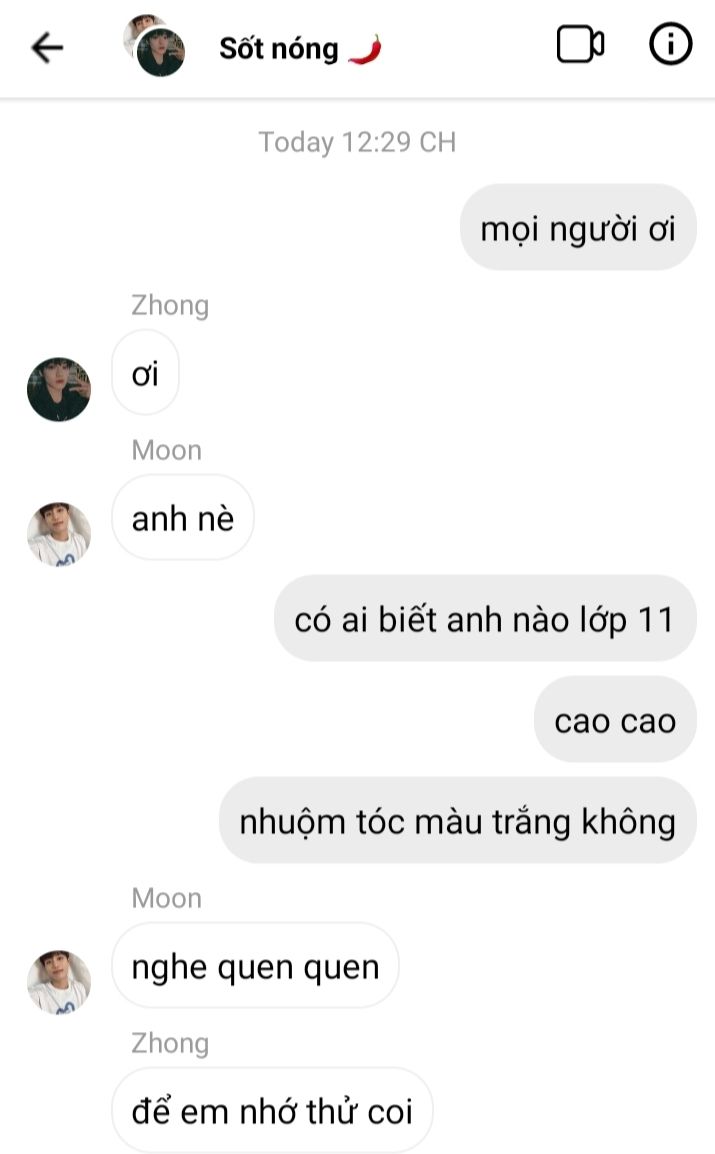Tap the chili pepper emoji in the title
Screen dimensions: 715x1154
(365, 49)
